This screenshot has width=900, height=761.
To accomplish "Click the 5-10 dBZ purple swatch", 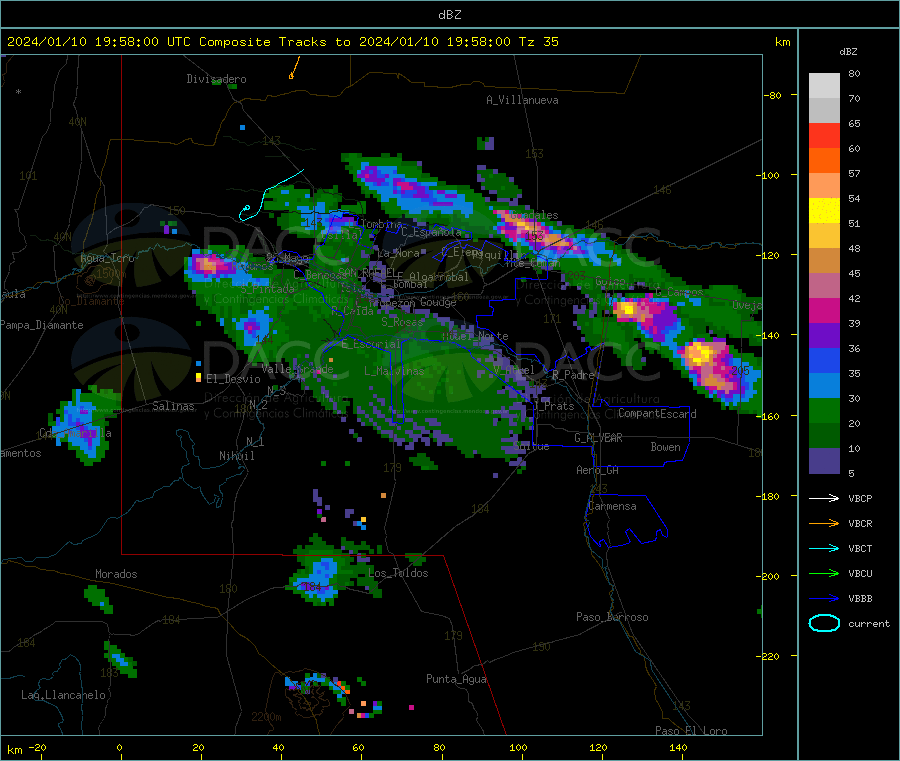I will tap(824, 461).
